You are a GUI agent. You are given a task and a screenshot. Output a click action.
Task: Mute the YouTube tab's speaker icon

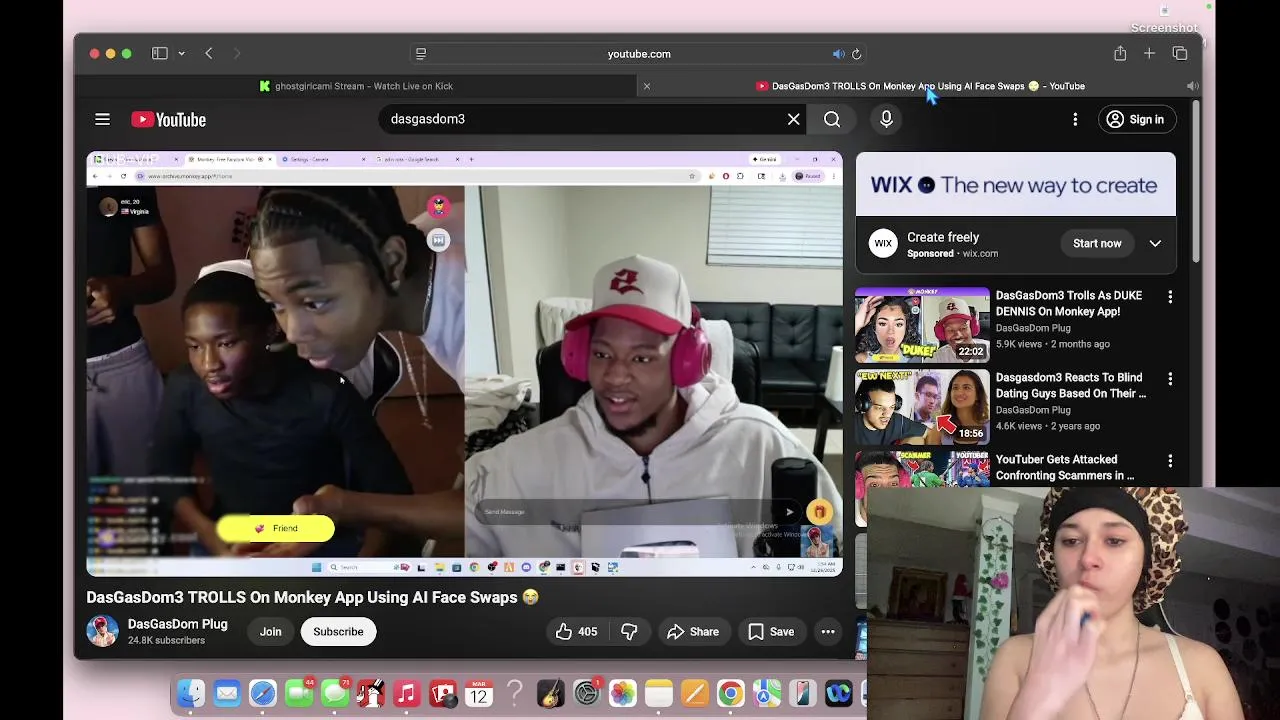tap(1192, 86)
